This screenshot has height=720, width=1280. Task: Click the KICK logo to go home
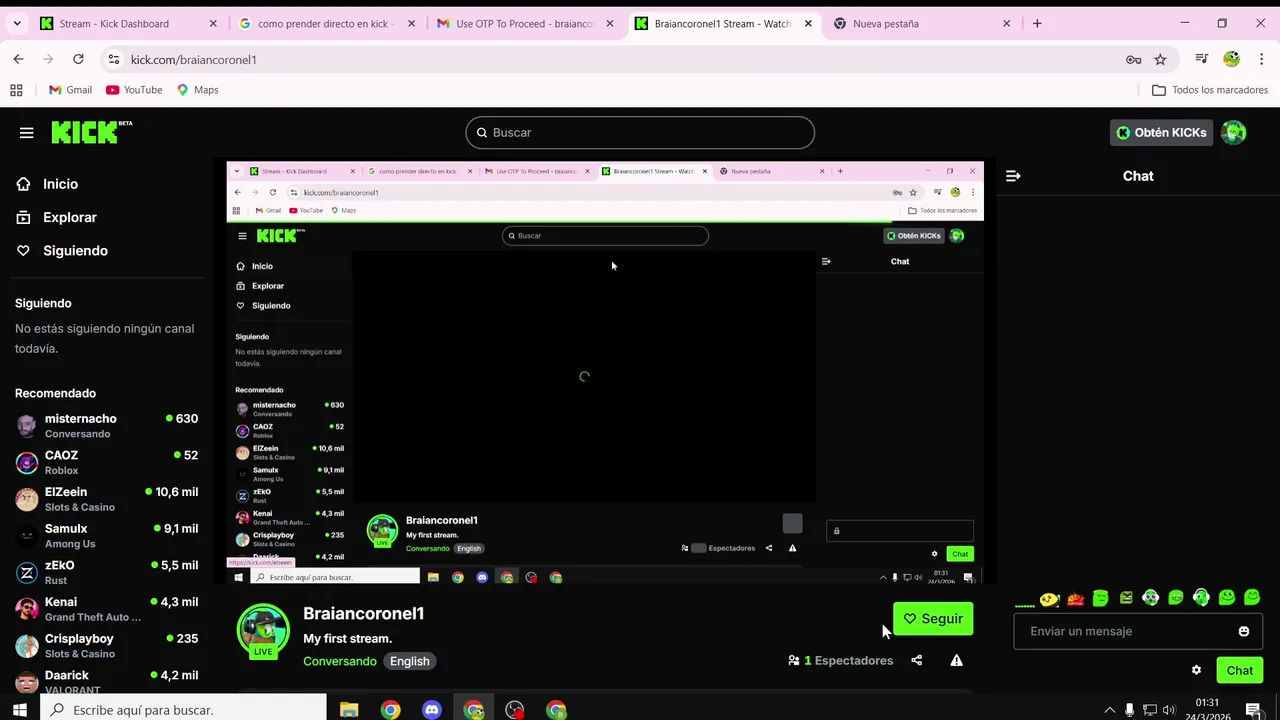tap(91, 132)
